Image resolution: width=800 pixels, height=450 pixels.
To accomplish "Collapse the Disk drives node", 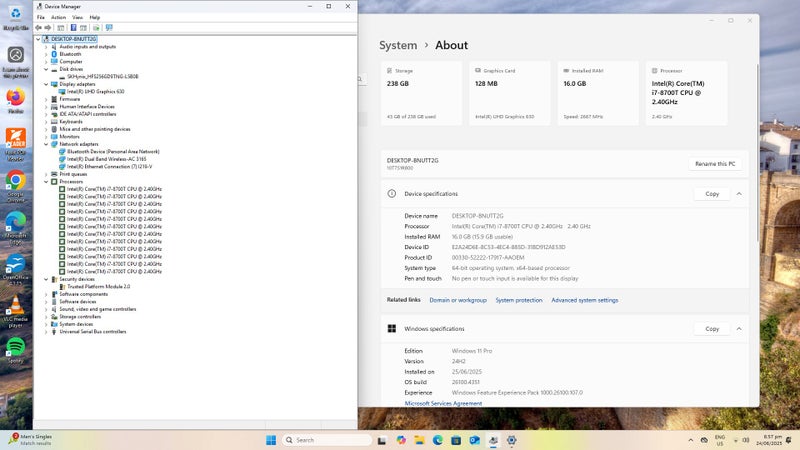I will click(46, 69).
